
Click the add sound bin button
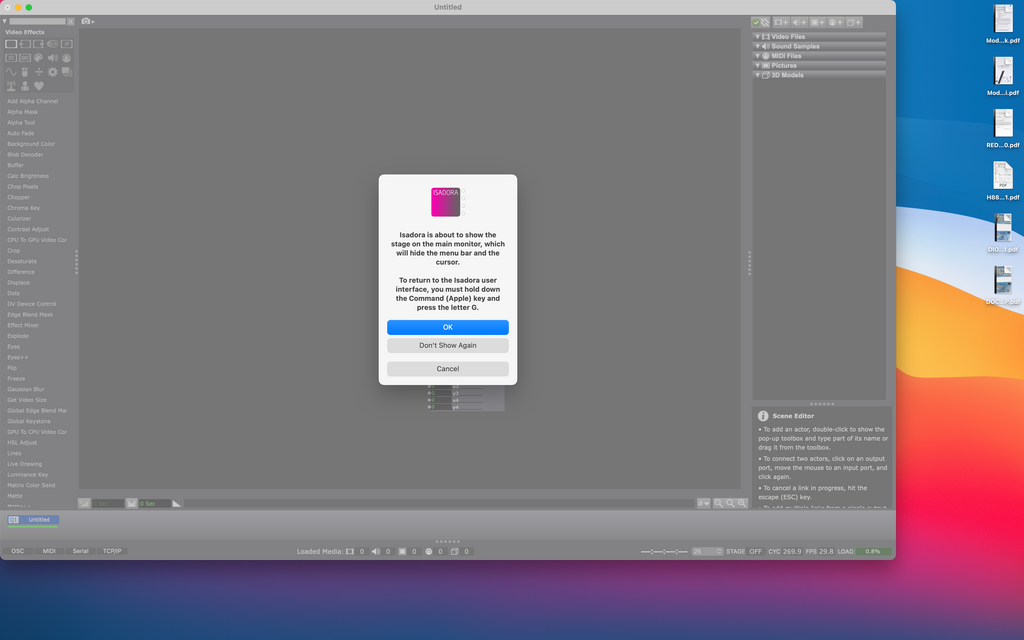click(x=799, y=22)
